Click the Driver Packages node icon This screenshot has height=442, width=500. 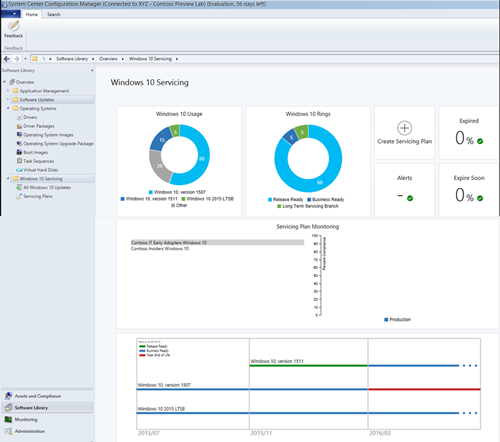(x=19, y=126)
